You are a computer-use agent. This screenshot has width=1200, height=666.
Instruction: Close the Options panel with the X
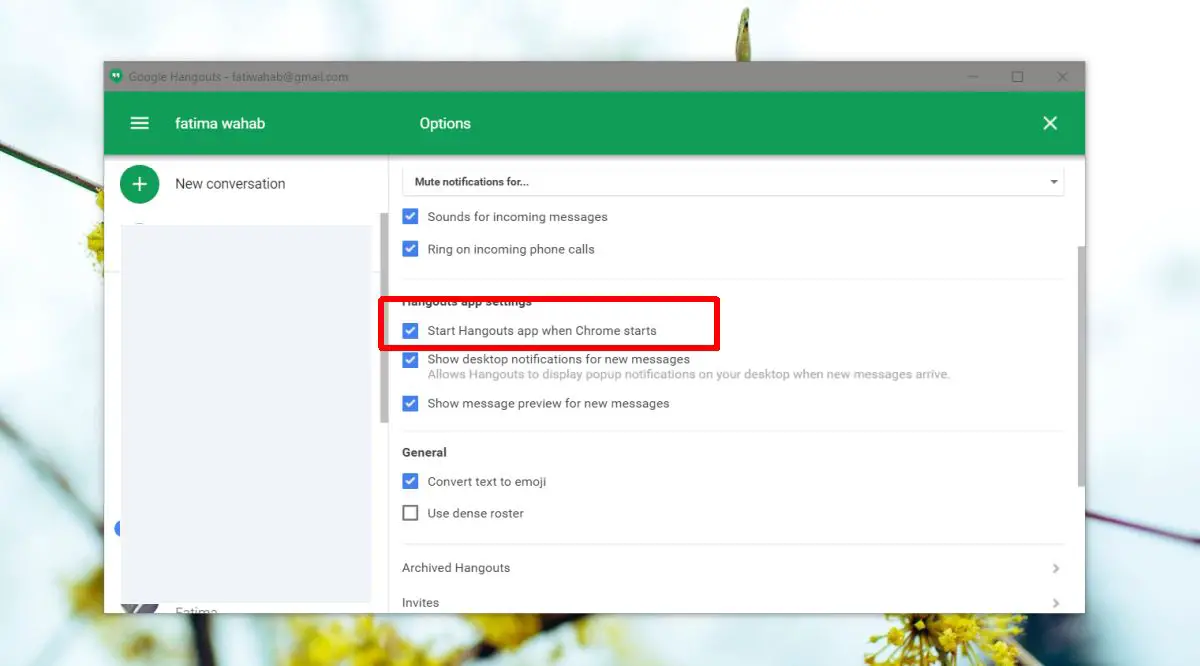pyautogui.click(x=1050, y=123)
